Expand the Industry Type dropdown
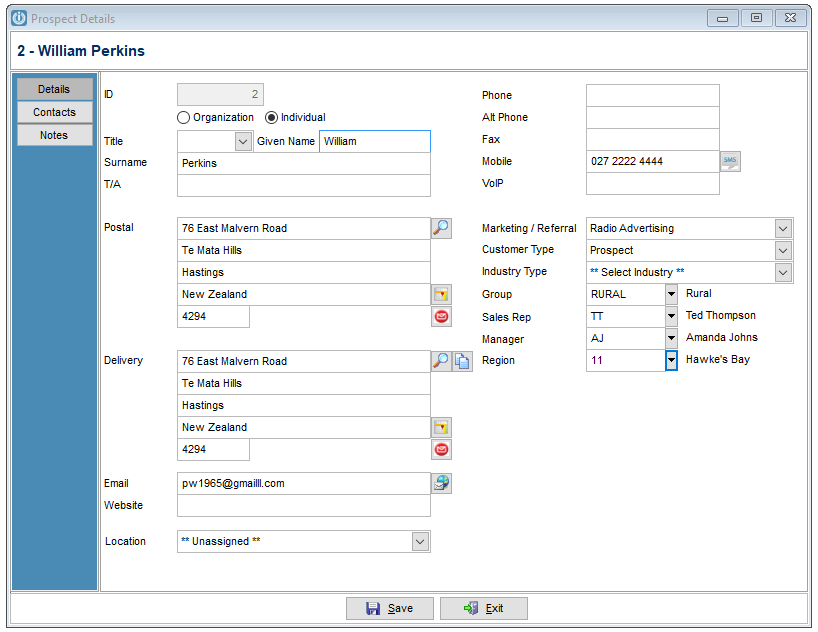 [x=783, y=272]
